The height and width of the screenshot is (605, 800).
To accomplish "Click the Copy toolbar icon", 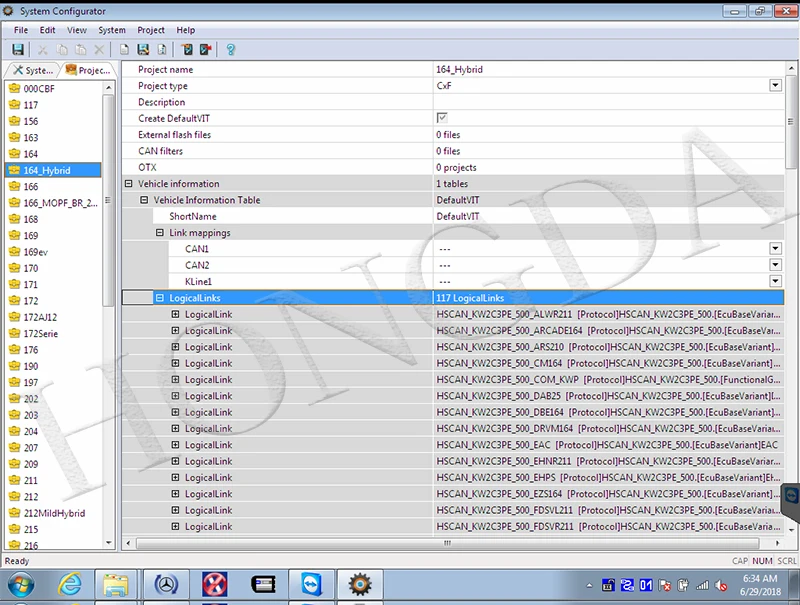I will [x=62, y=49].
